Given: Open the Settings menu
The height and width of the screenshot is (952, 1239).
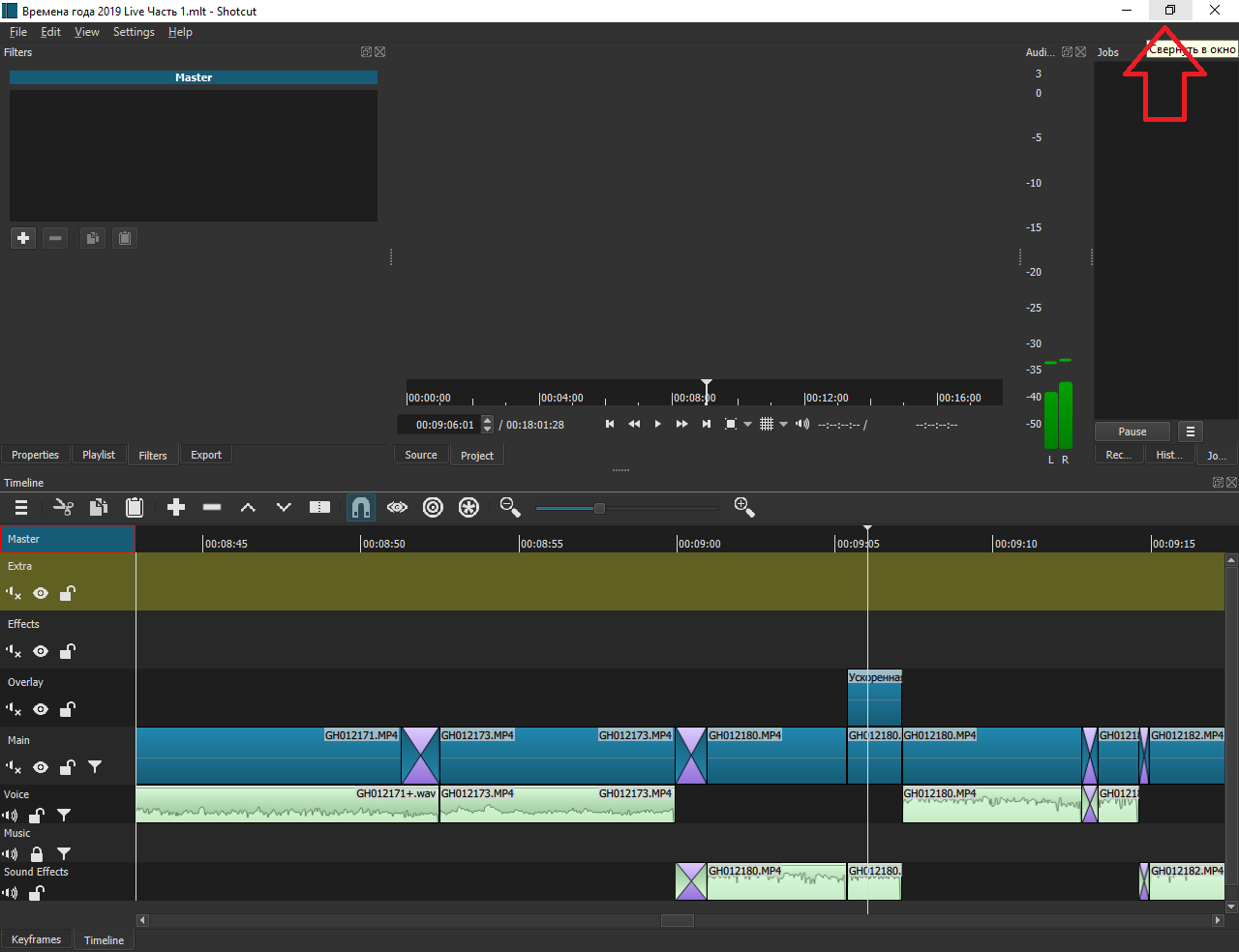Looking at the screenshot, I should coord(134,32).
